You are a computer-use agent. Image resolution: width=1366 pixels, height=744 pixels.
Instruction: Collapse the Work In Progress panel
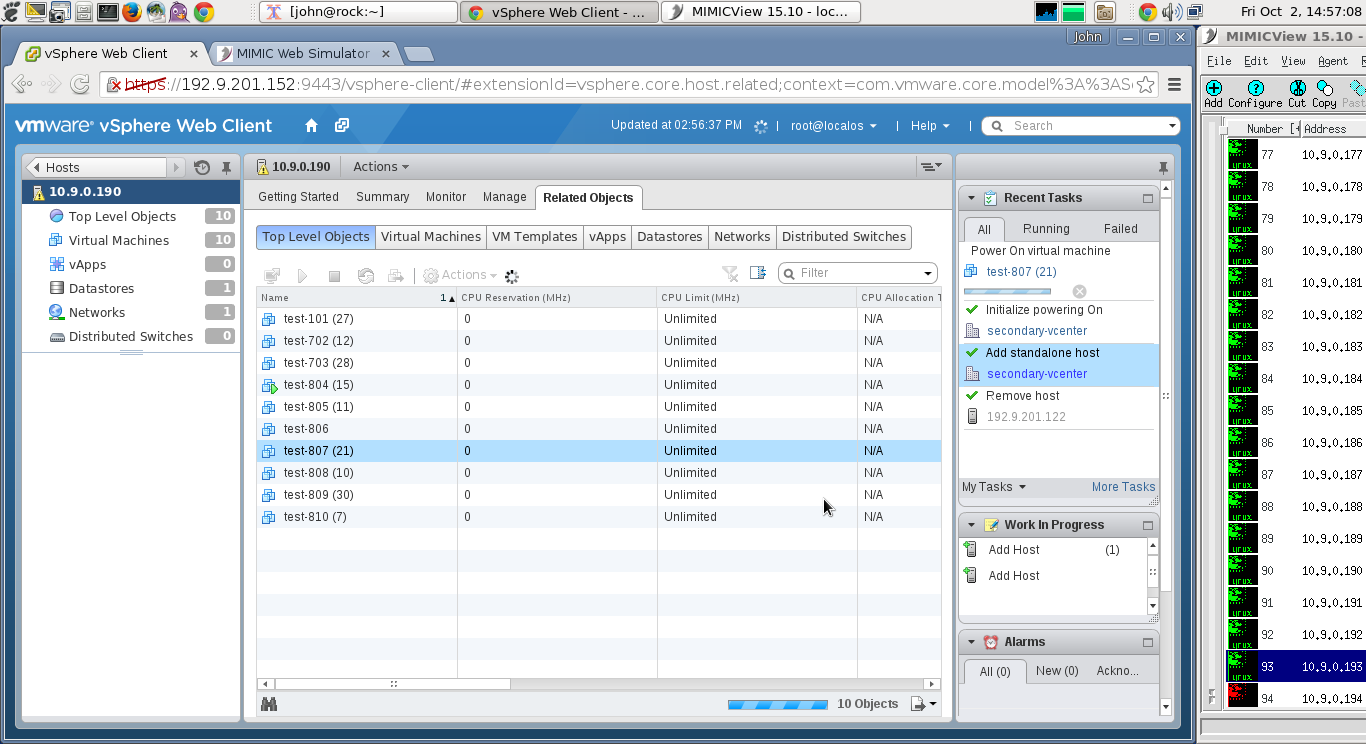[x=970, y=524]
